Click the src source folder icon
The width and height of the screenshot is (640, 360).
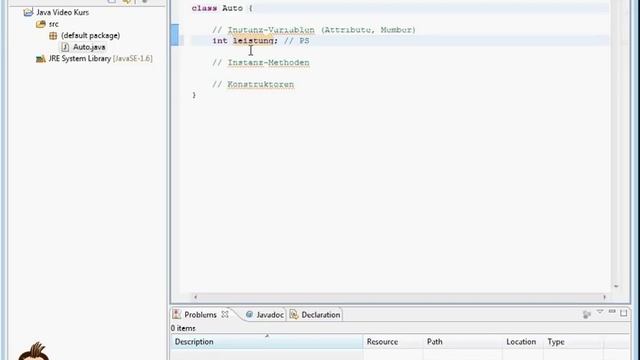40,24
